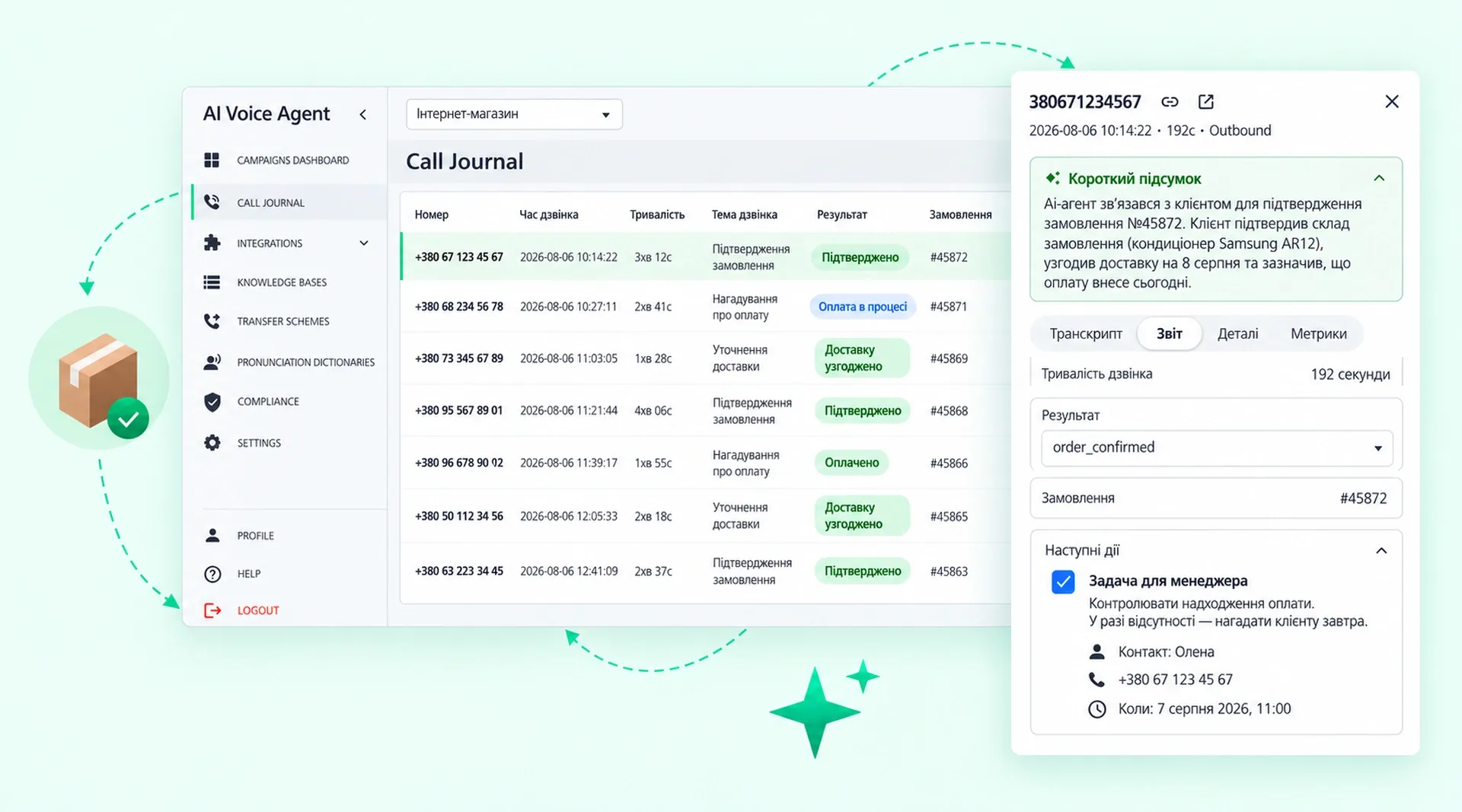Open the Help question mark icon
Viewport: 1462px width, 812px height.
[212, 574]
